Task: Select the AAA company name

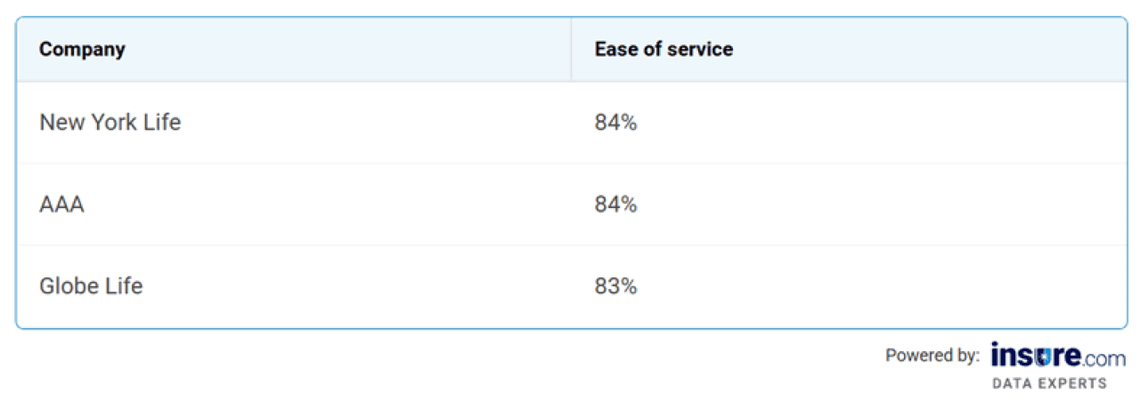Action: tap(62, 205)
